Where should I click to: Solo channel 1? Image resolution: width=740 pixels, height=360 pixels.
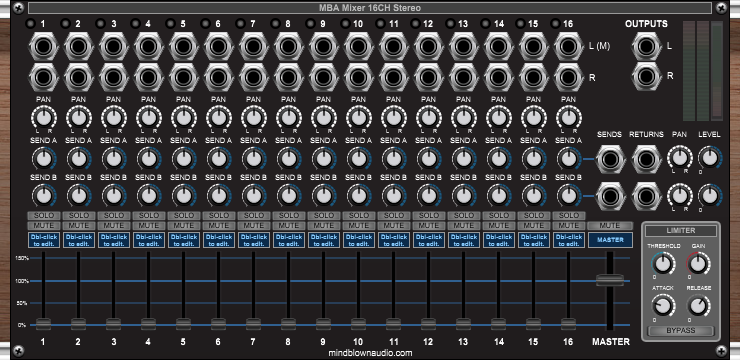[x=43, y=216]
